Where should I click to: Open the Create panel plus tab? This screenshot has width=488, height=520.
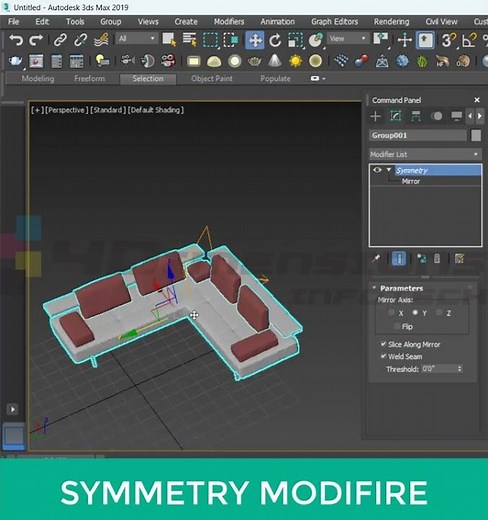pyautogui.click(x=376, y=116)
